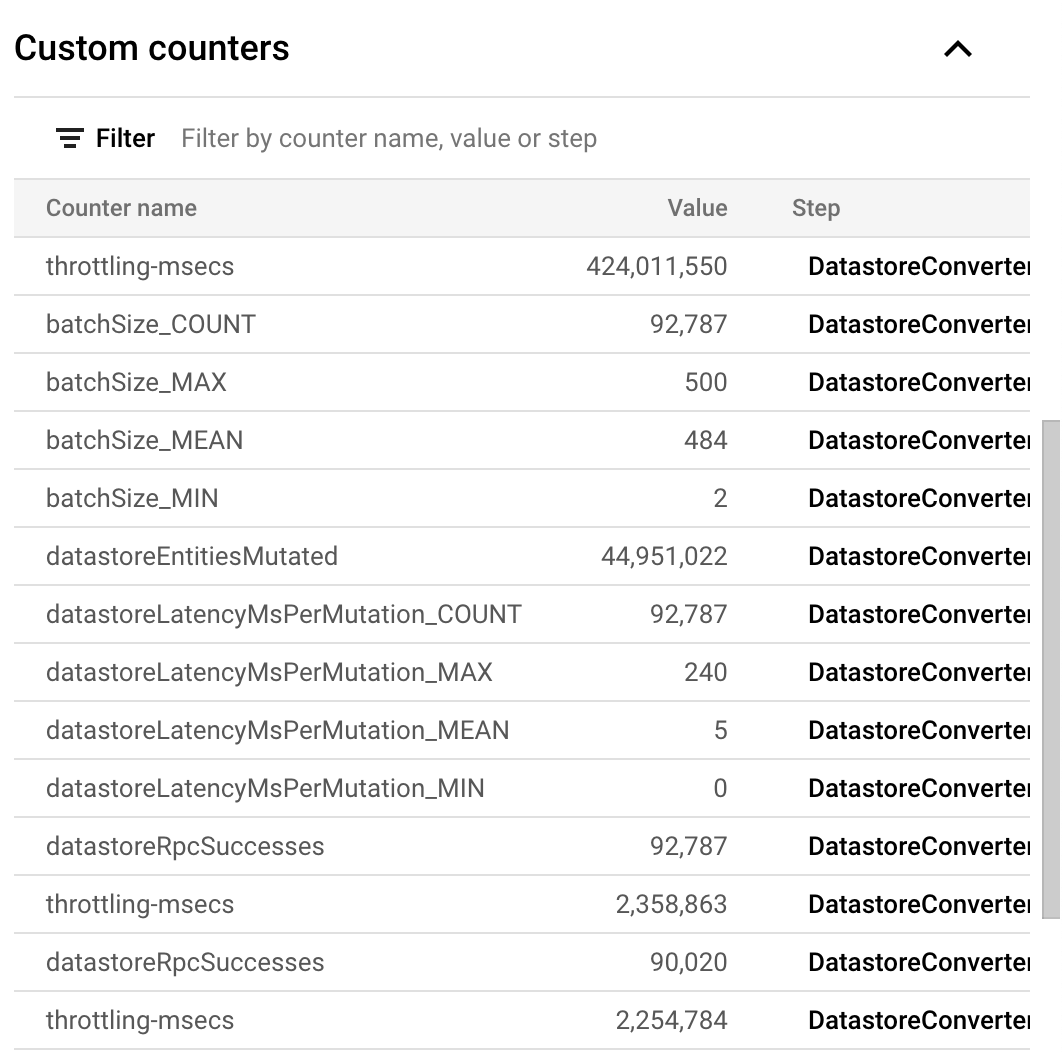1062x1054 pixels.
Task: Open step link for datastoreLatencyMsPerMutation_MEAN
Action: 918,730
